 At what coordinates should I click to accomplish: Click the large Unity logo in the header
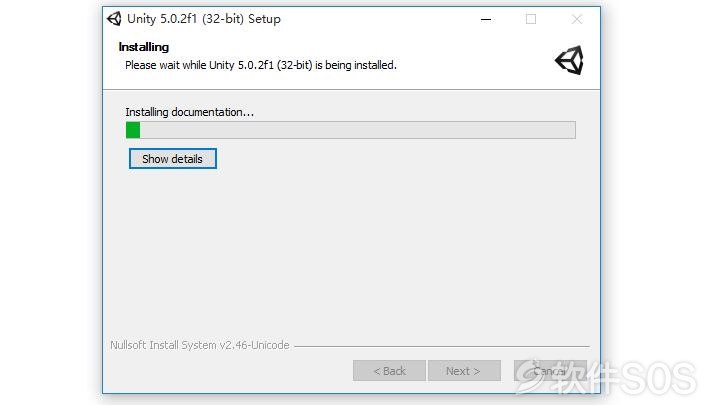[569, 60]
